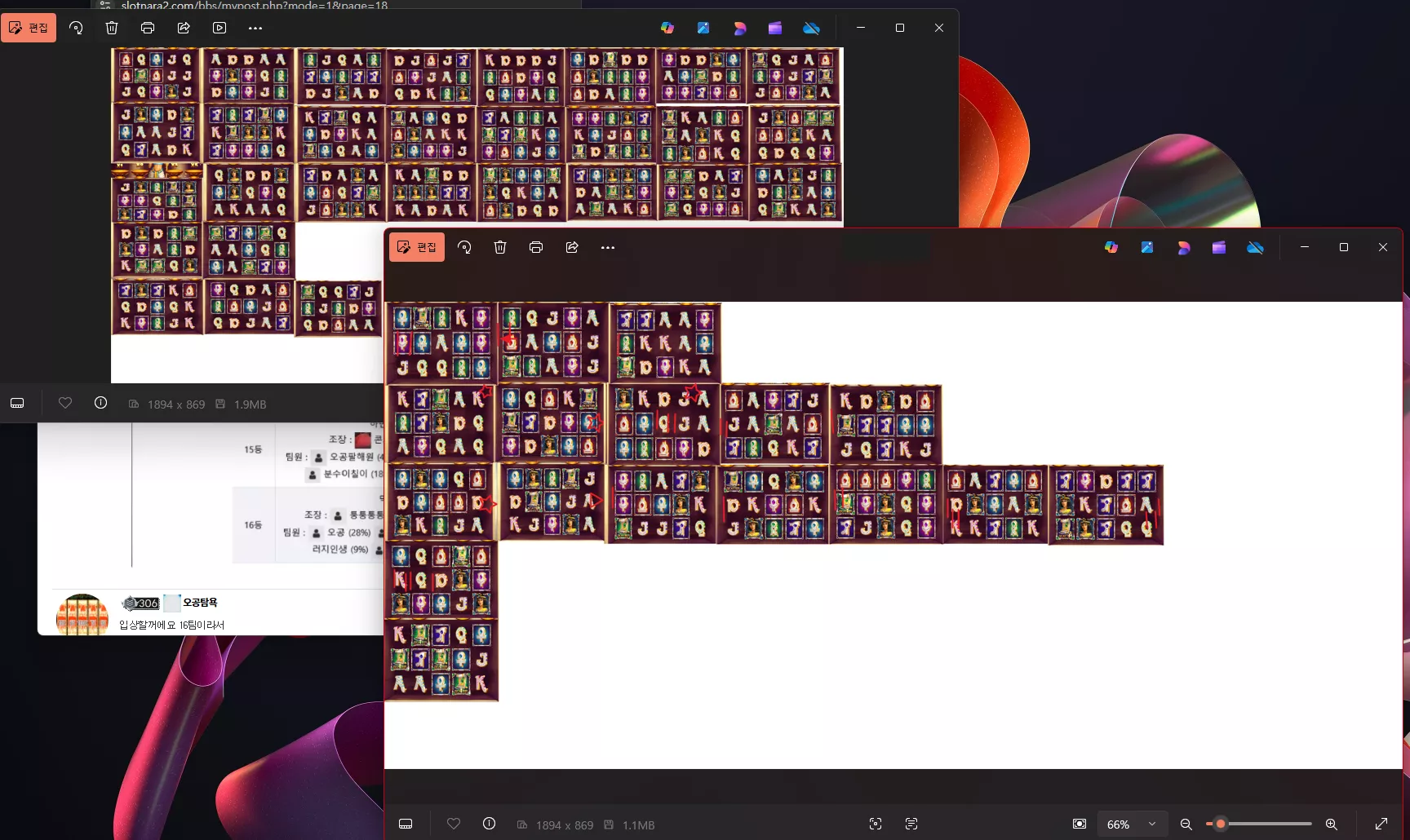Click the printer icon in the back Photos window
This screenshot has width=1410, height=840.
pos(148,28)
